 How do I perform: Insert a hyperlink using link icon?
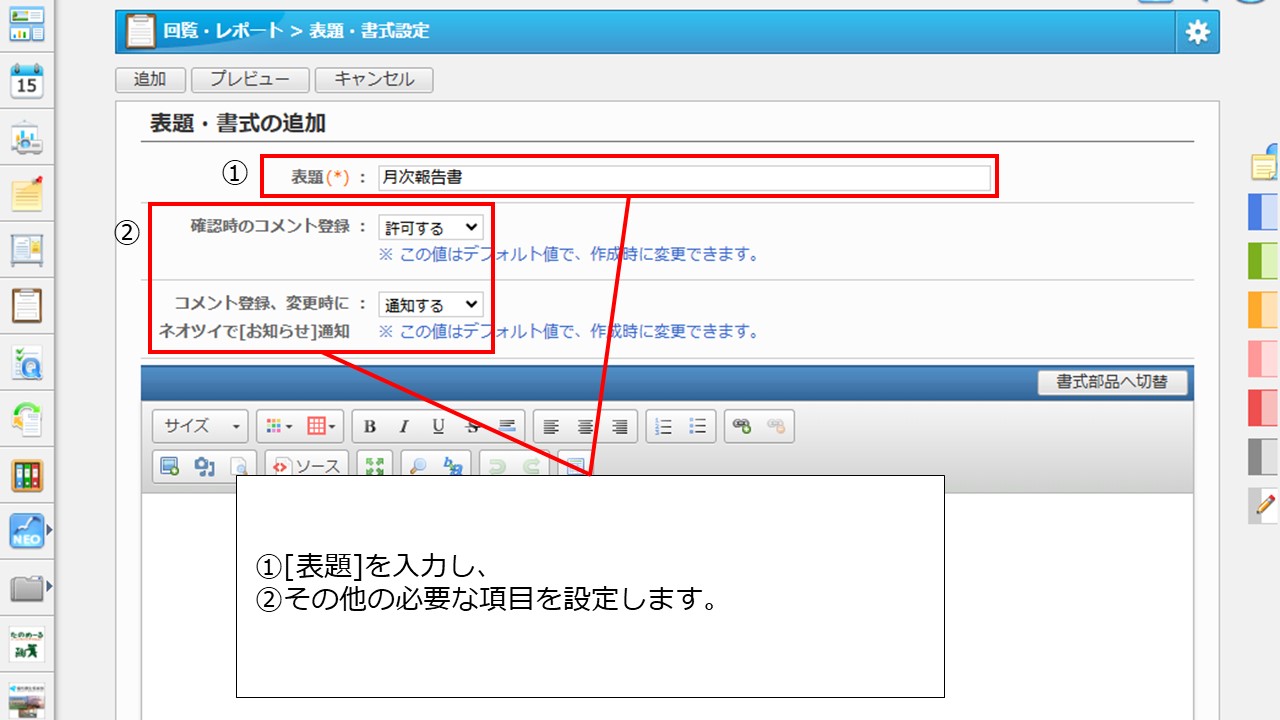741,427
